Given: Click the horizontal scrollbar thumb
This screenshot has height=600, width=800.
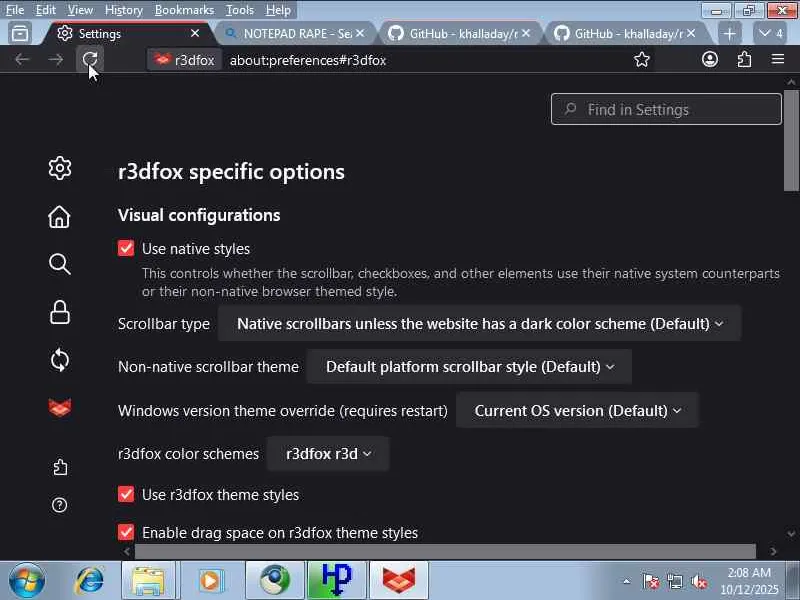Looking at the screenshot, I should coord(445,551).
